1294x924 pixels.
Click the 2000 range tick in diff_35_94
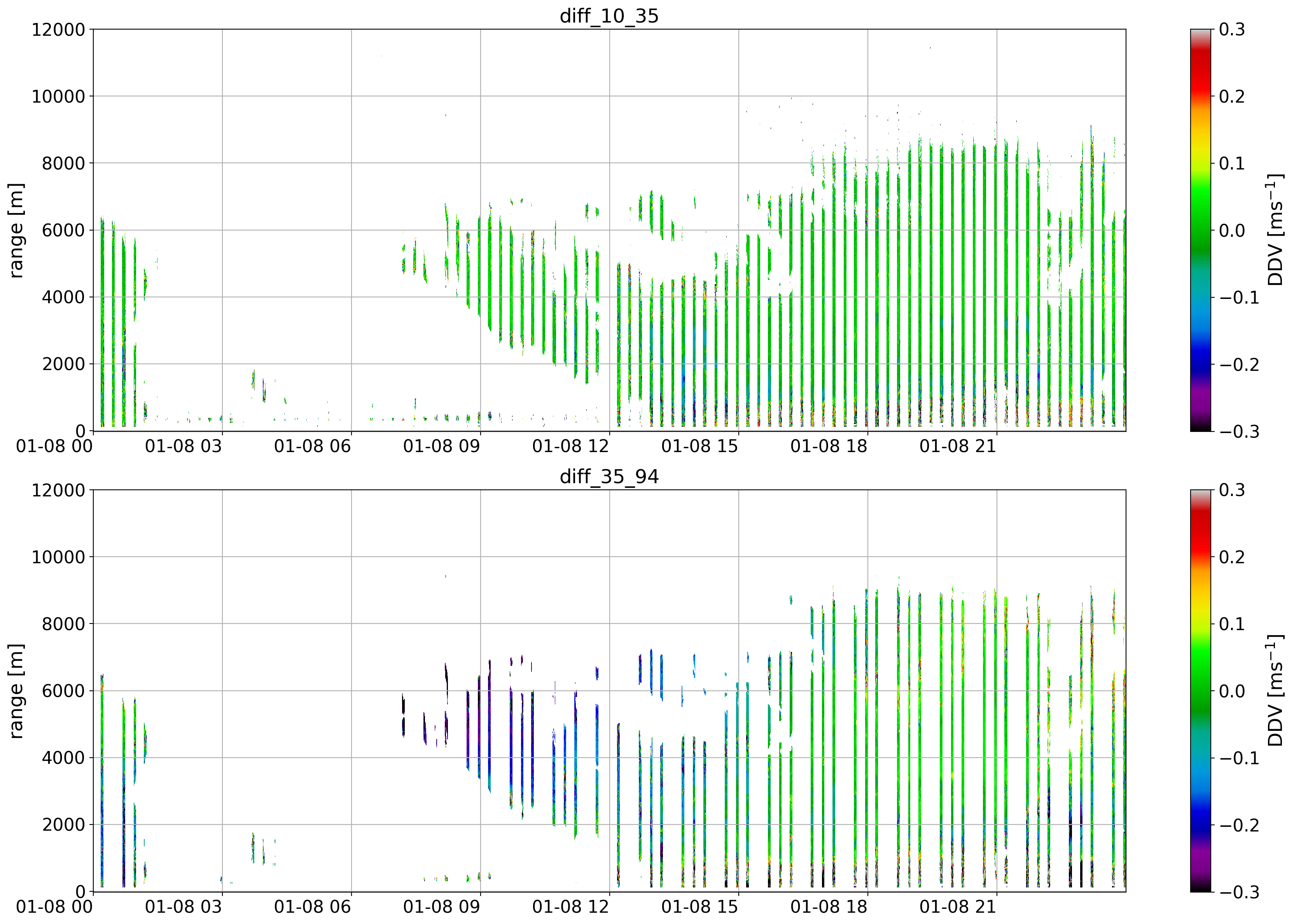(x=63, y=825)
